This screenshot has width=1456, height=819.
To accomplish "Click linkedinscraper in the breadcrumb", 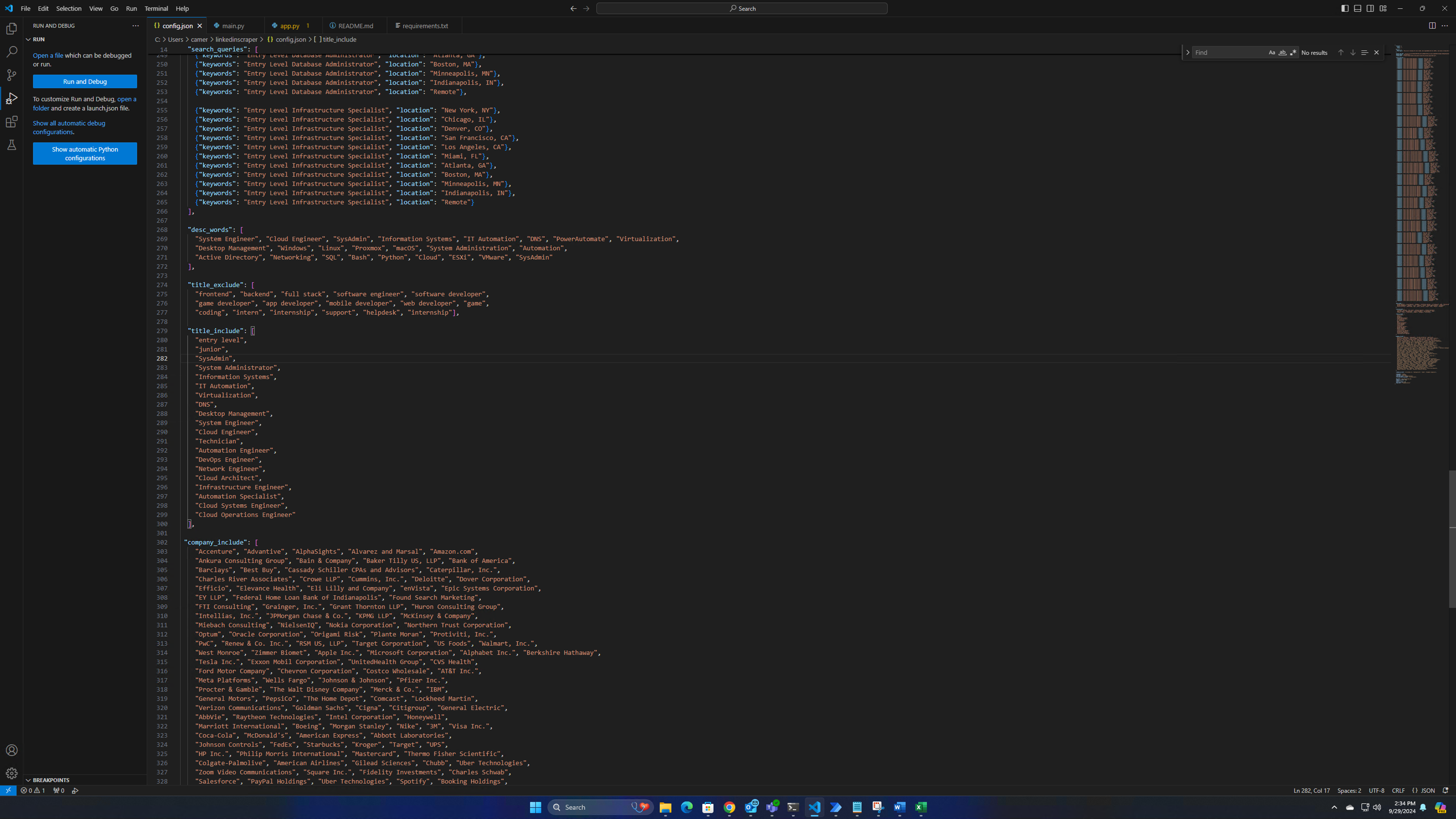I will (236, 39).
